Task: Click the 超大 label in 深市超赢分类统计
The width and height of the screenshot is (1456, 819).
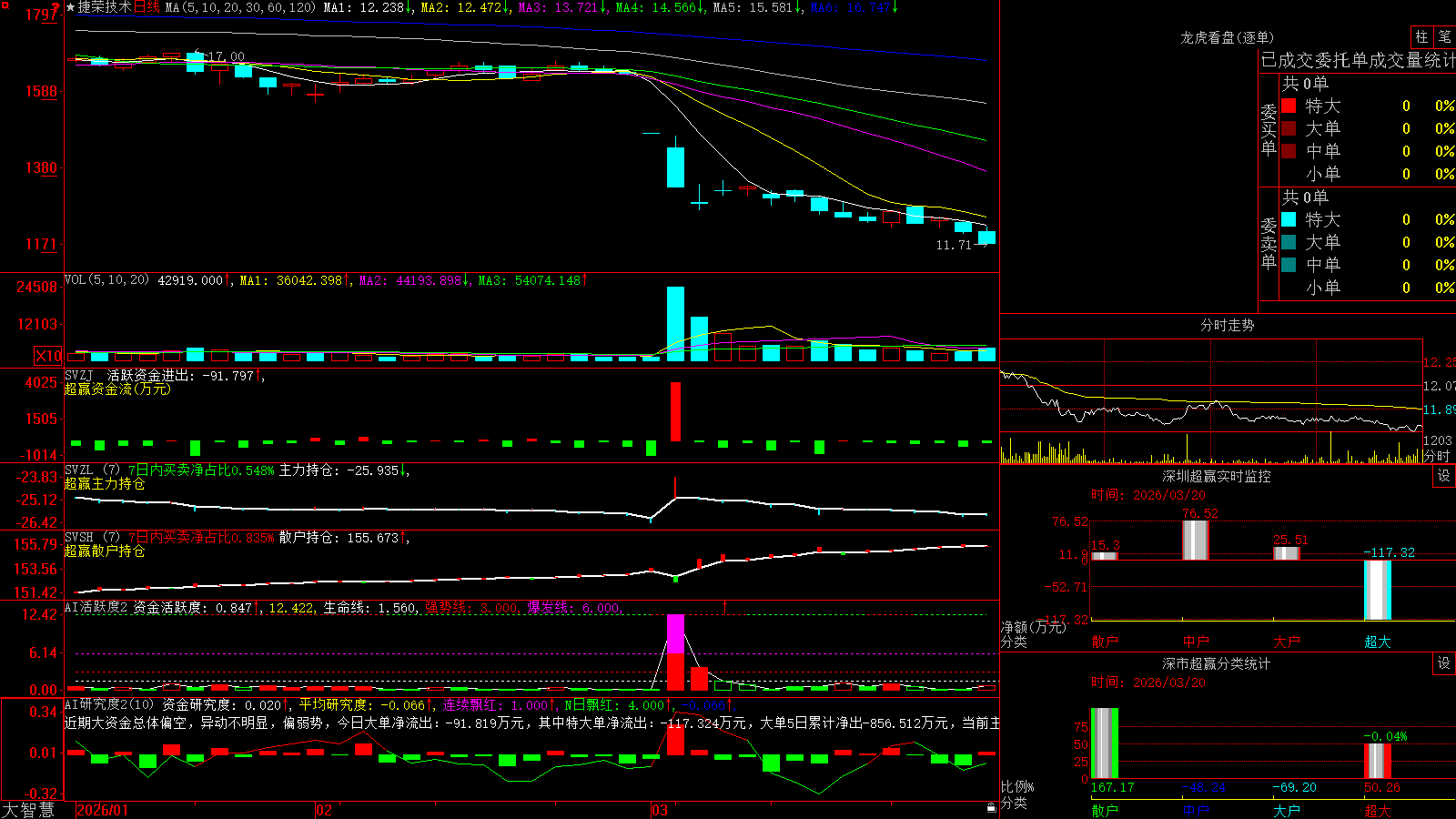Action: (1378, 810)
